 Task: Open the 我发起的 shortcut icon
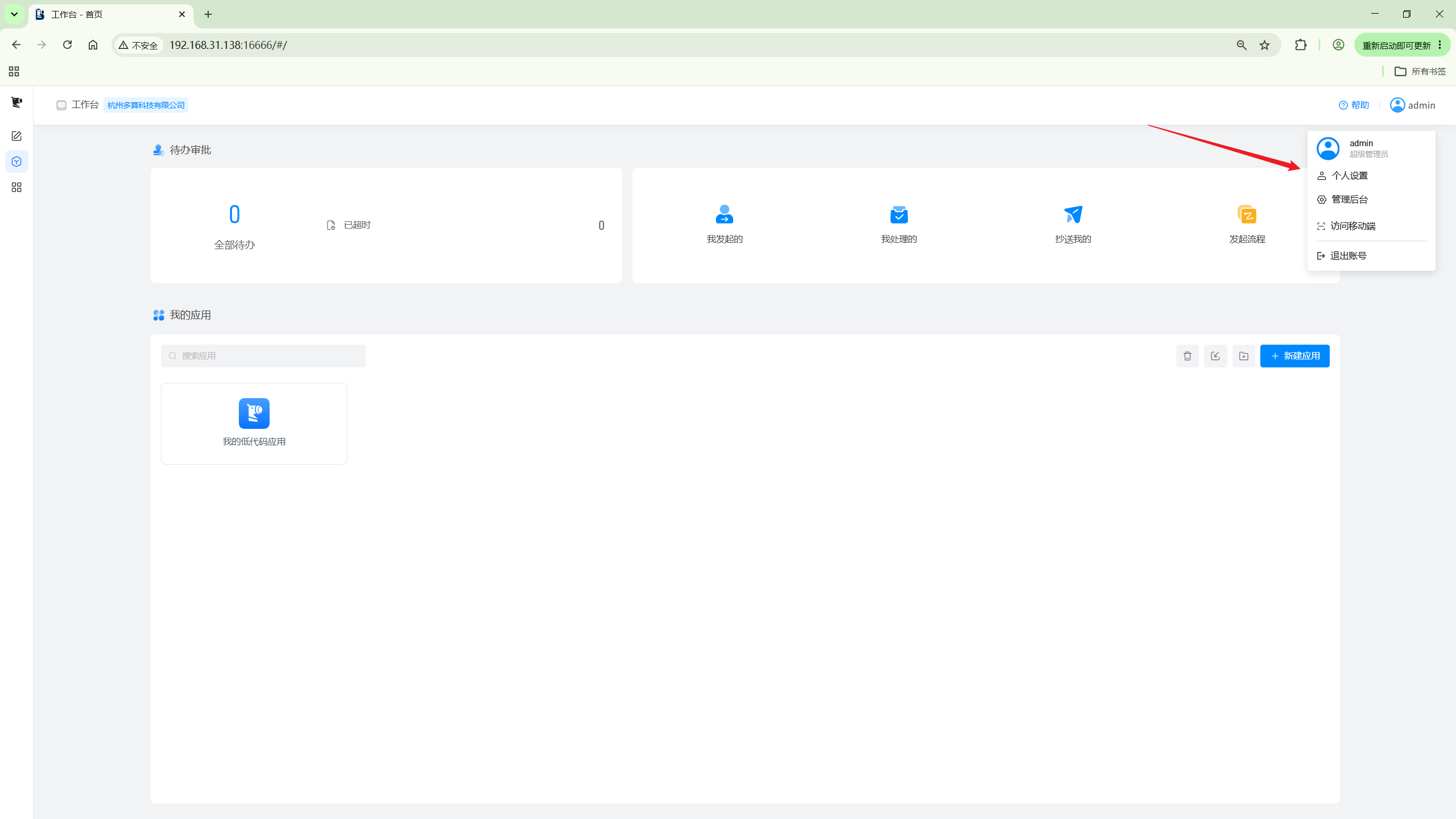[725, 214]
